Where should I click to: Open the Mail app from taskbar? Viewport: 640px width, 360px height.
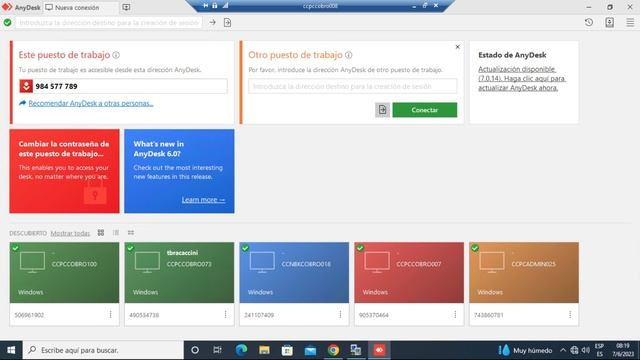pyautogui.click(x=310, y=350)
